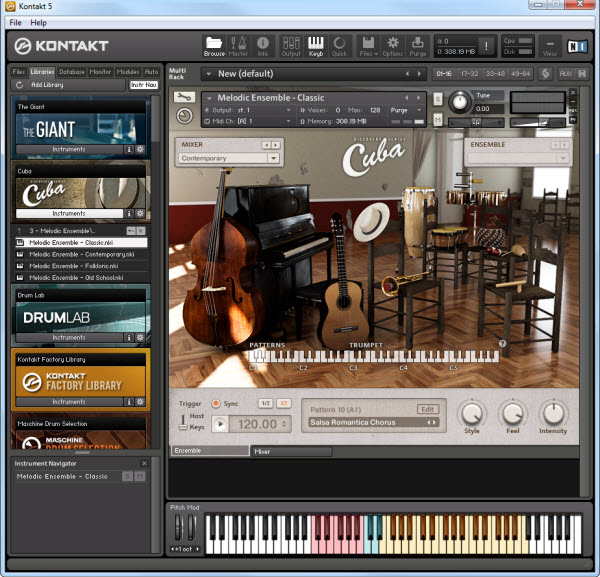Image resolution: width=600 pixels, height=577 pixels.
Task: Toggle the Host/Keys trigger switch
Action: pos(183,422)
